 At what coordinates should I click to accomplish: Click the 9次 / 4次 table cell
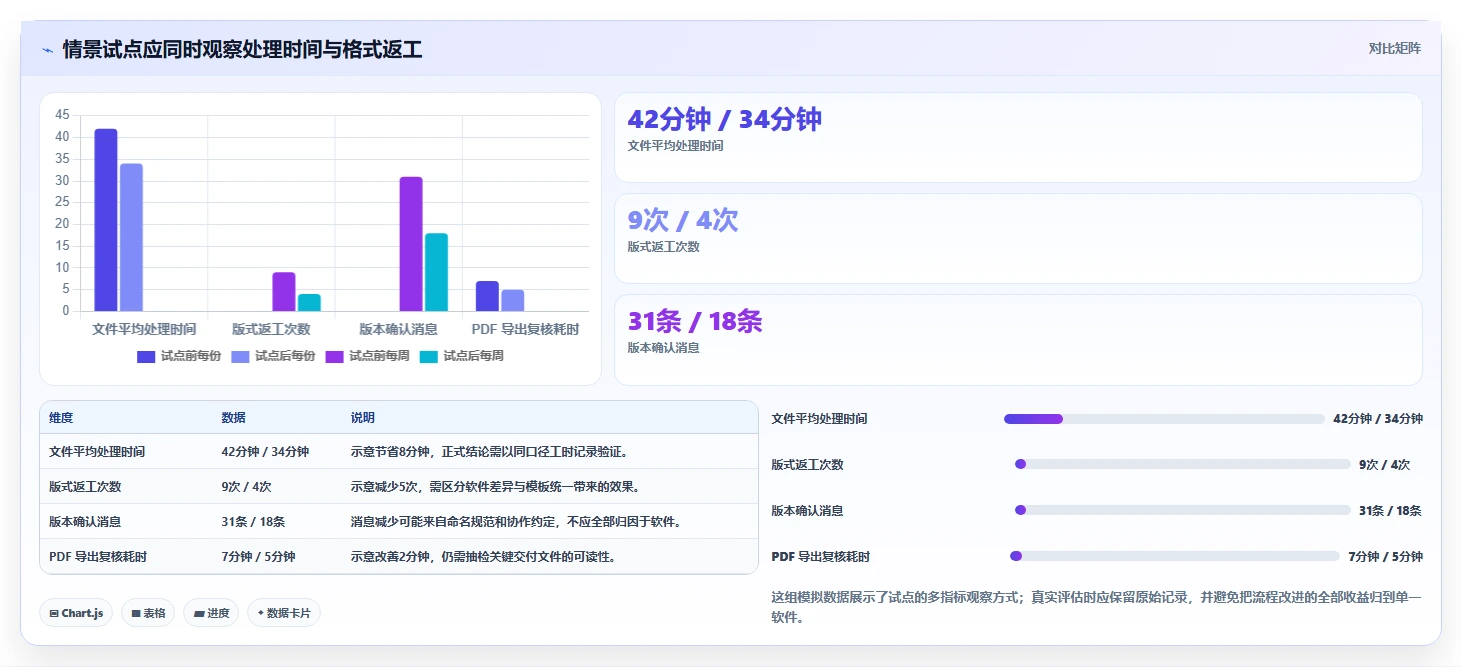tap(246, 487)
